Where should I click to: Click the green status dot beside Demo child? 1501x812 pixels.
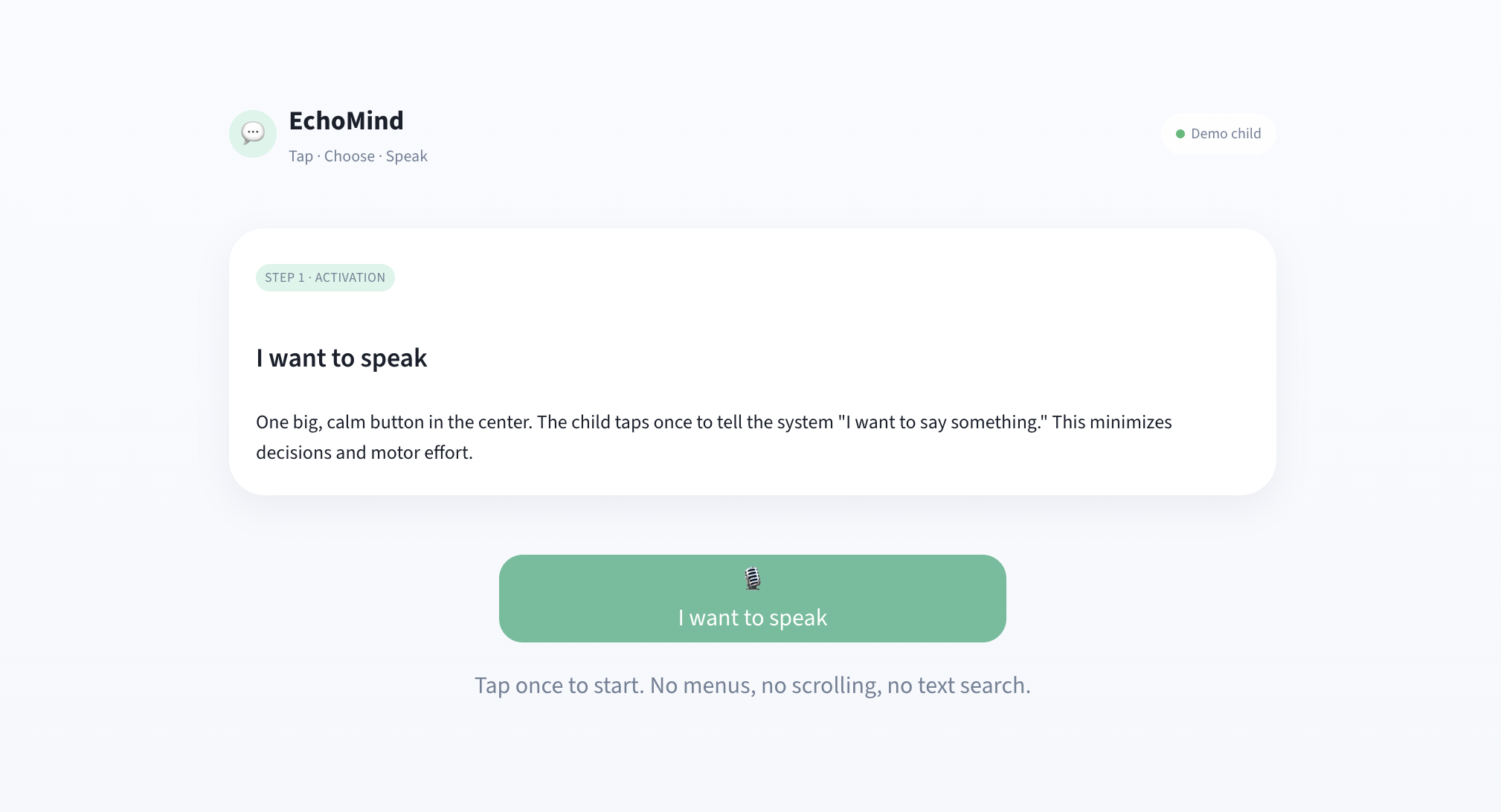[1180, 134]
